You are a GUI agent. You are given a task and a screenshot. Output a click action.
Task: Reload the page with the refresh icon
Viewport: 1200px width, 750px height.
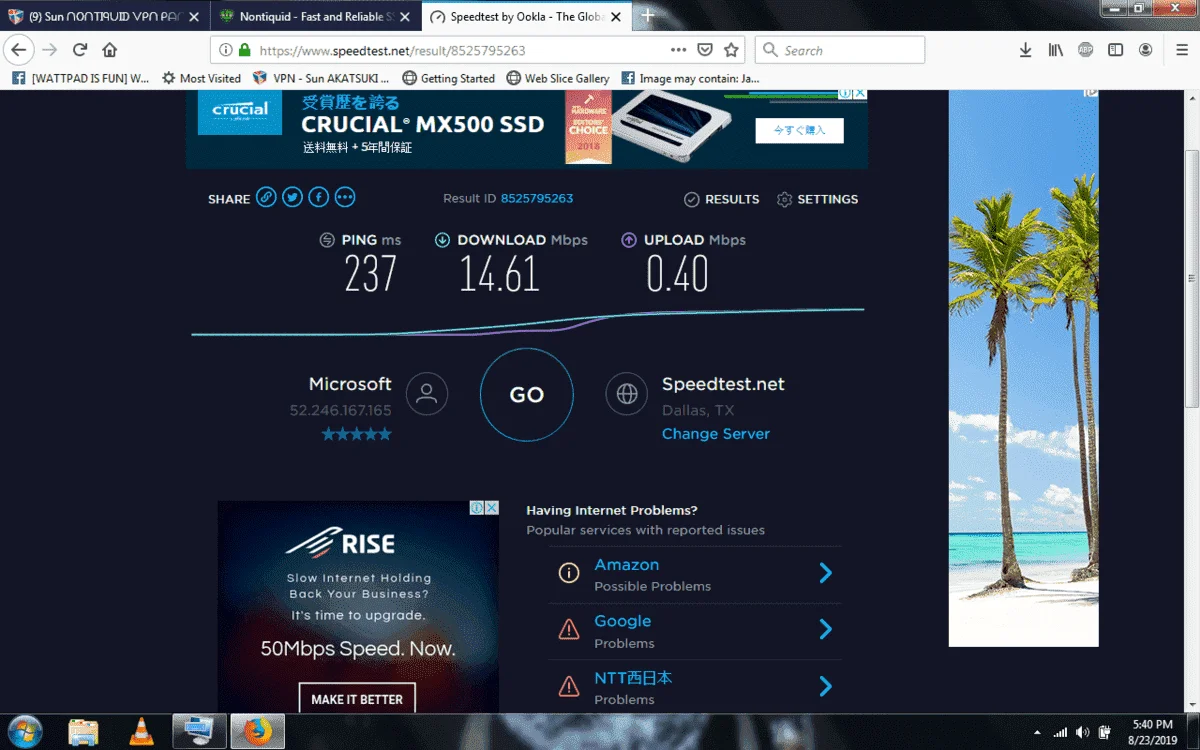point(80,50)
